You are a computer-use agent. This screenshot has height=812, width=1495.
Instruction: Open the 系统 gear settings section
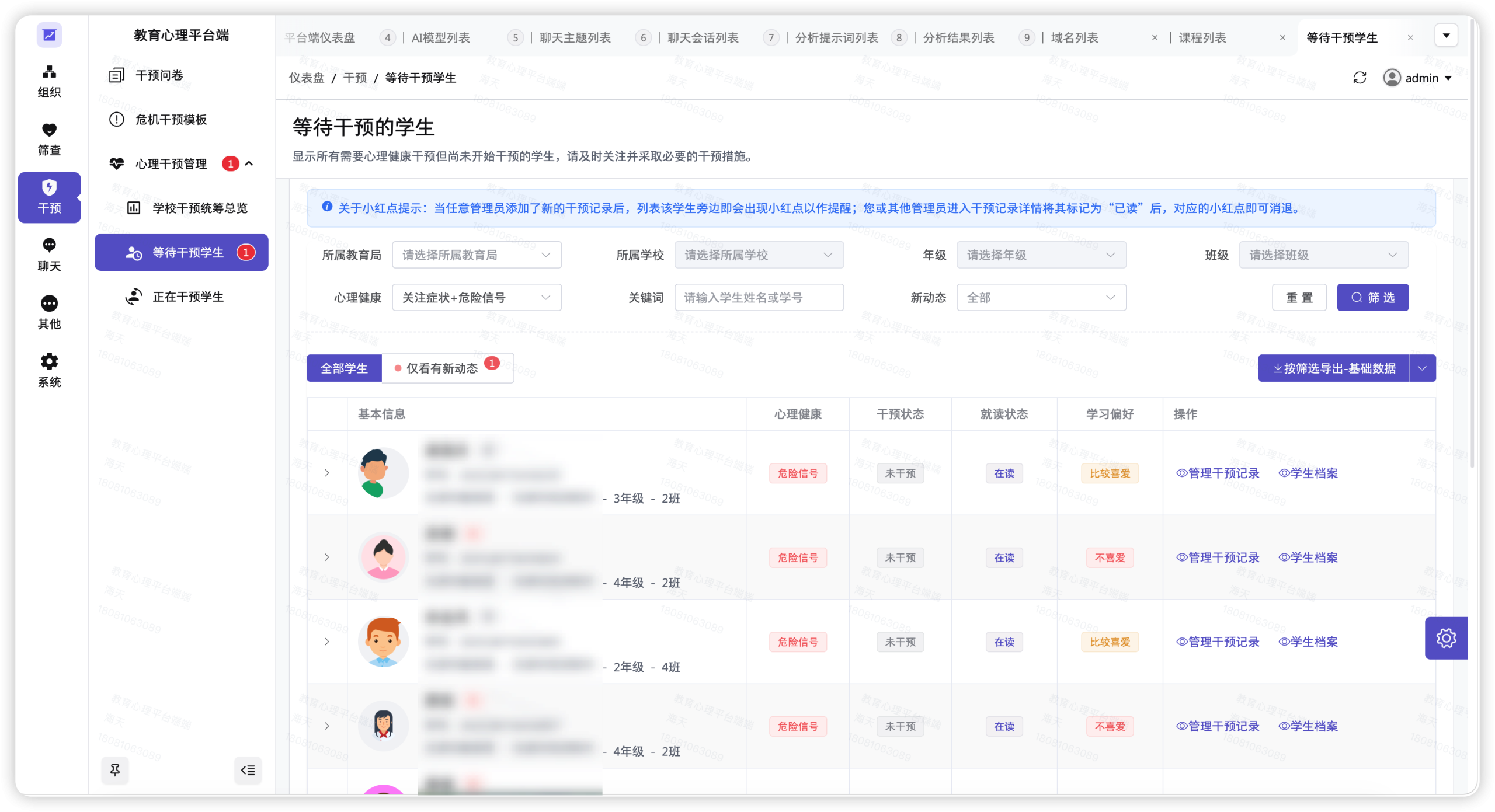(x=49, y=371)
